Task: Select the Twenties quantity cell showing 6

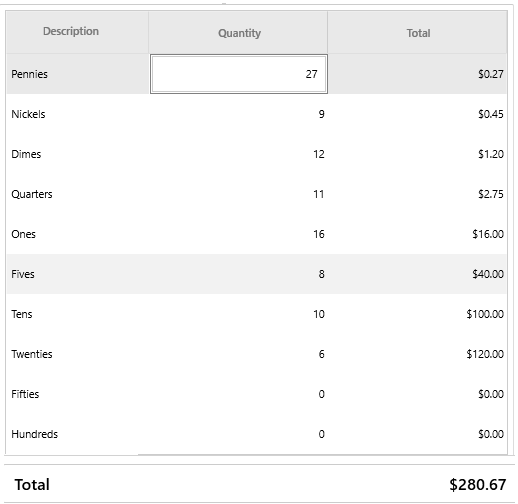Action: [238, 354]
